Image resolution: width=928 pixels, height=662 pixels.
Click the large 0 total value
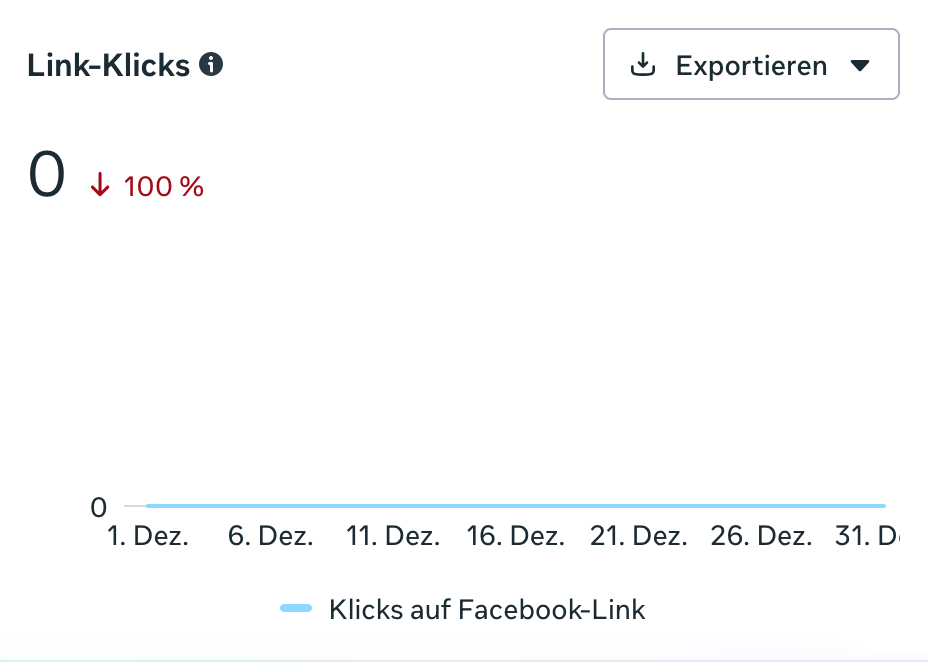[47, 175]
